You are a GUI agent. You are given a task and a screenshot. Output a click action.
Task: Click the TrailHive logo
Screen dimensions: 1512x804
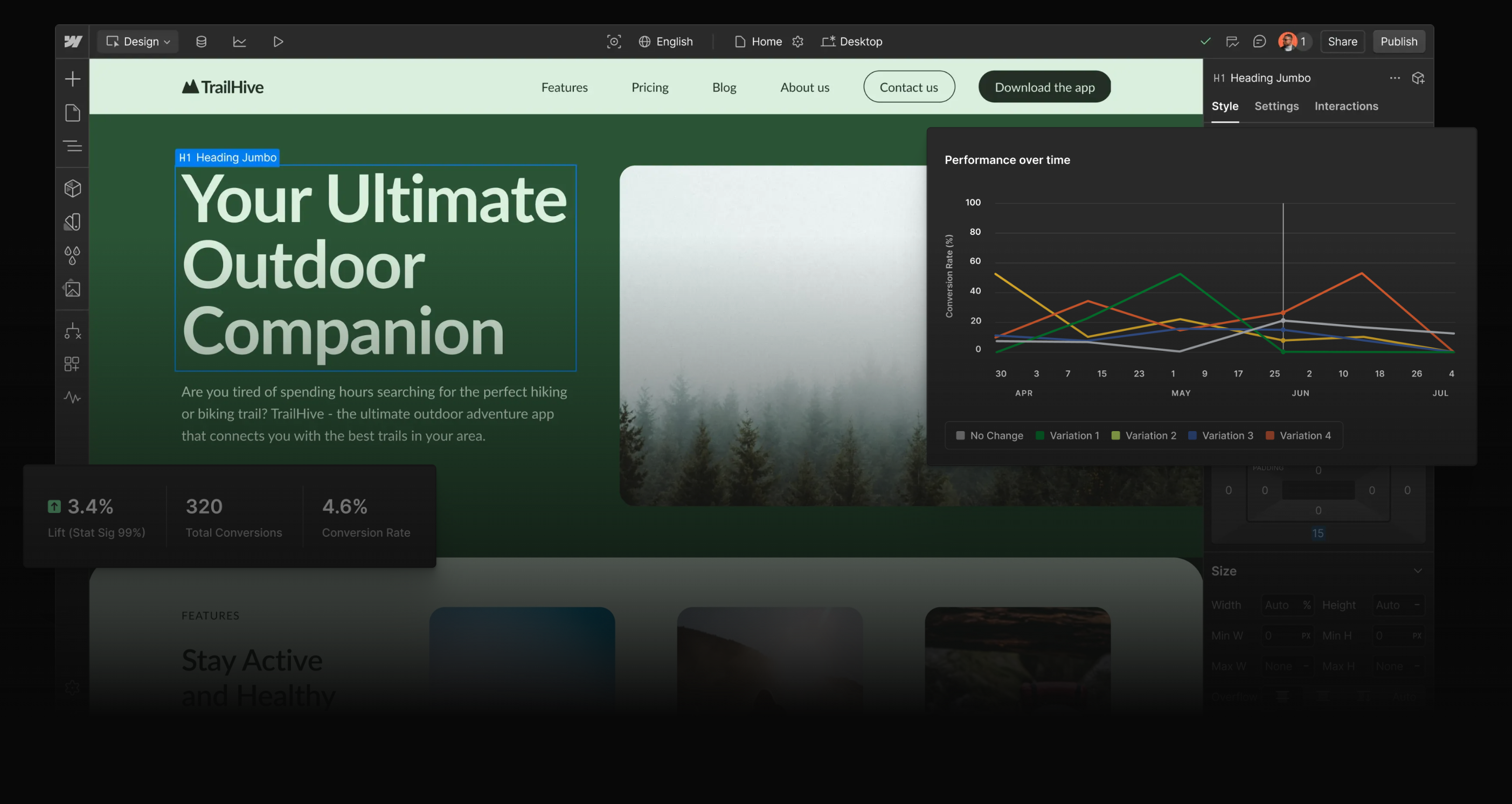(223, 87)
